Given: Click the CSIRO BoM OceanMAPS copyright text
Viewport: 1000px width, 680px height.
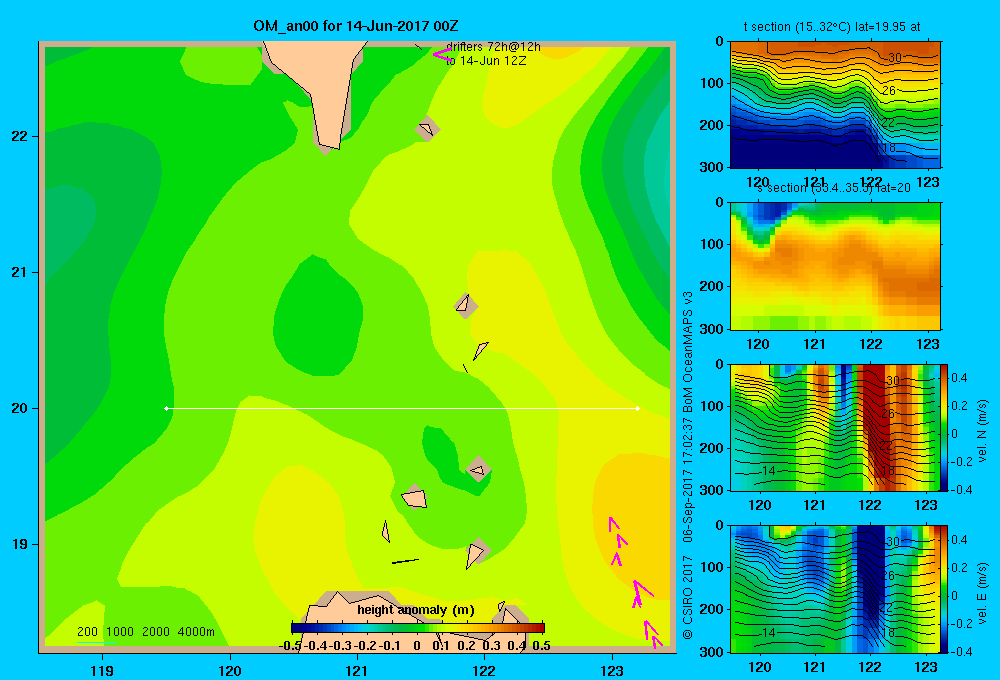Looking at the screenshot, I should pyautogui.click(x=688, y=466).
